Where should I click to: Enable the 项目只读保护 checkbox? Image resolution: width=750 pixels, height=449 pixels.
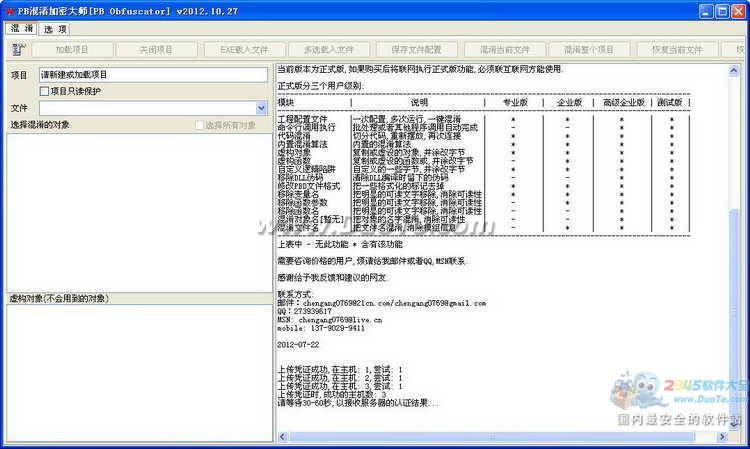pos(44,91)
